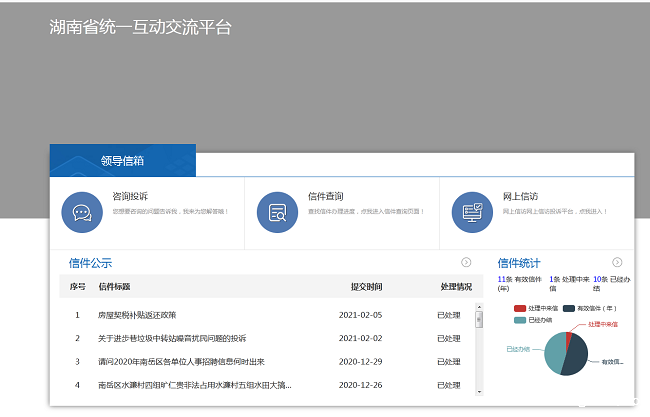Open letter starting with 南岳区水濂村四组旷仁贵
Image resolution: width=650 pixels, height=417 pixels.
click(x=194, y=385)
